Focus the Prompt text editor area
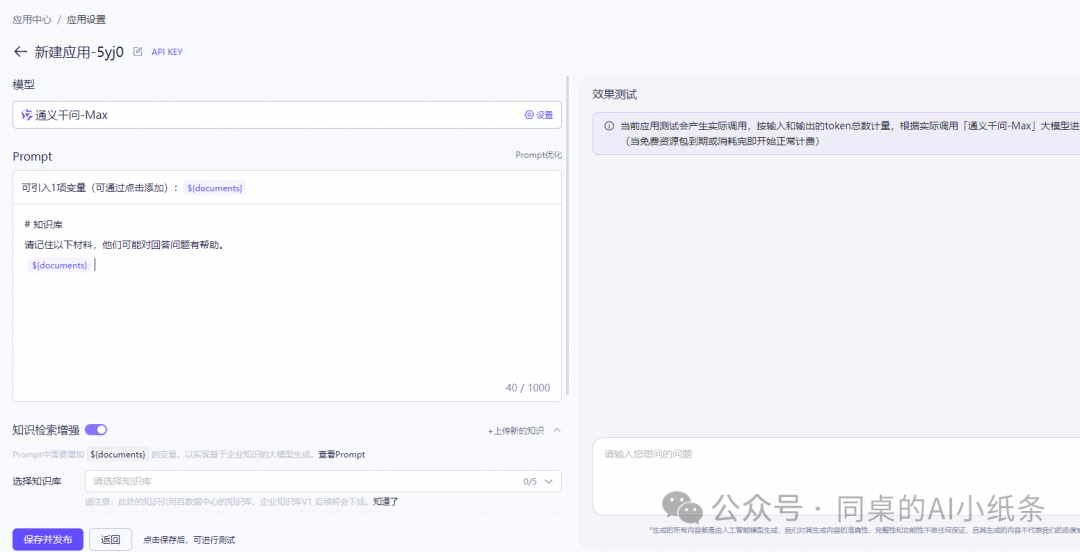Screen dimensions: 1080x552 click(287, 303)
